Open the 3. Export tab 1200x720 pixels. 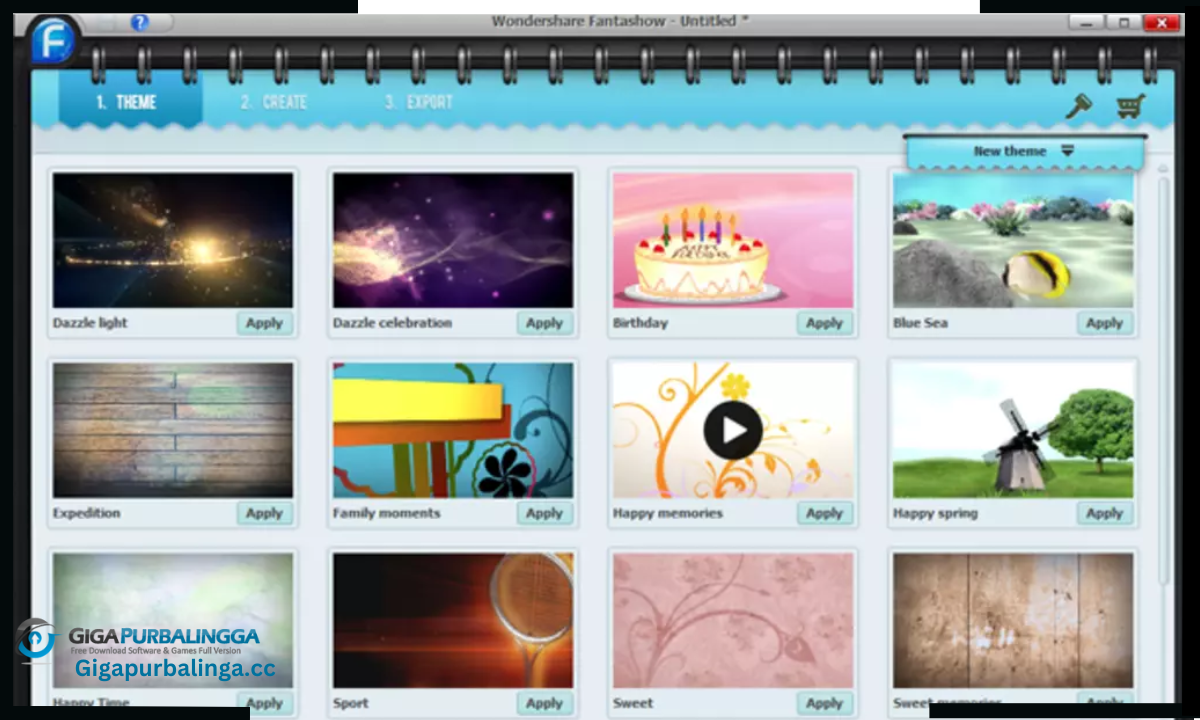tap(419, 102)
